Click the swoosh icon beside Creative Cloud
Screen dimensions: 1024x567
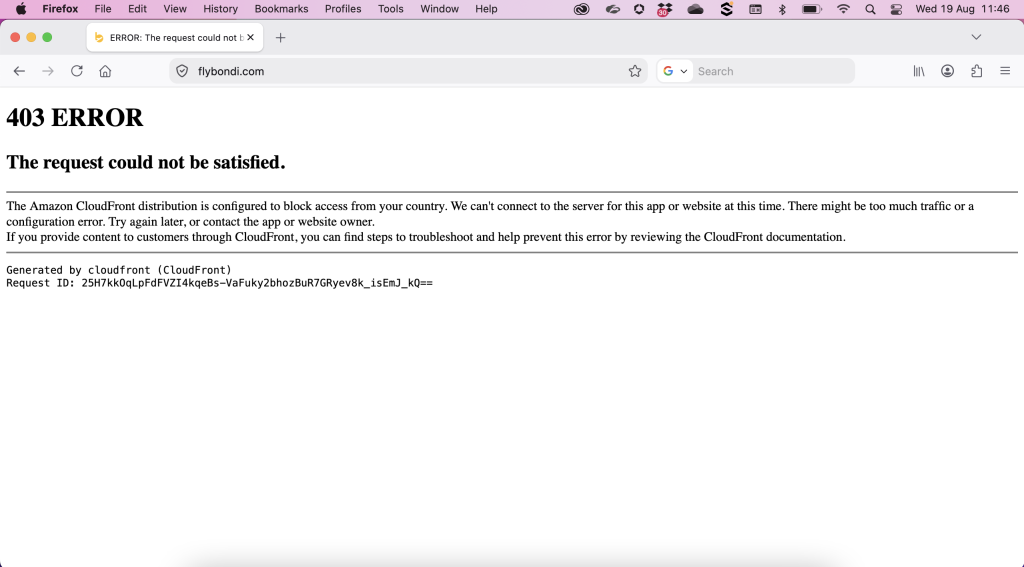pyautogui.click(x=612, y=9)
